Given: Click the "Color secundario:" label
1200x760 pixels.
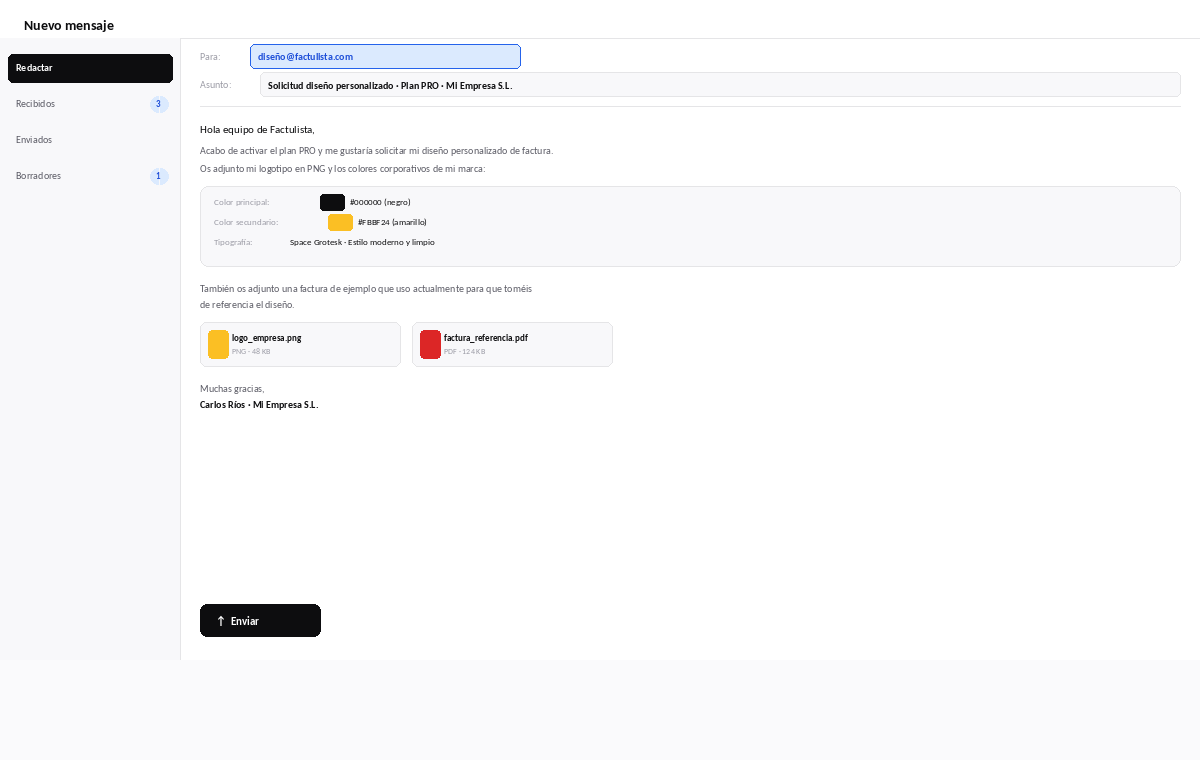Looking at the screenshot, I should coord(246,222).
